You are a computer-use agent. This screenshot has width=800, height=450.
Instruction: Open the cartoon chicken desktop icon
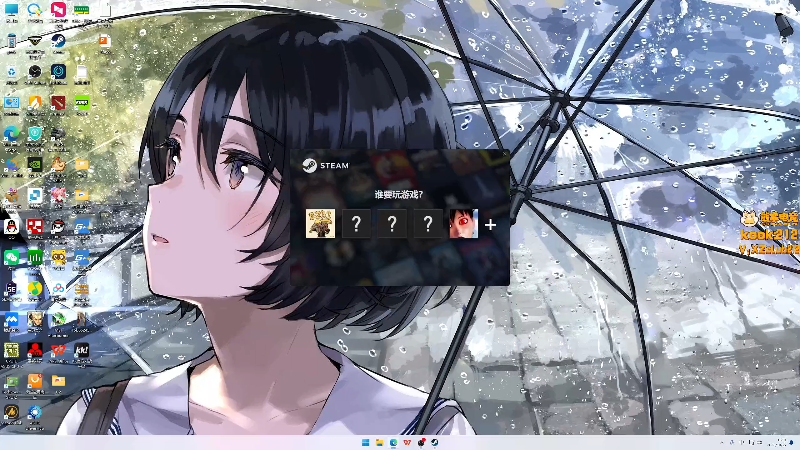pos(58,164)
